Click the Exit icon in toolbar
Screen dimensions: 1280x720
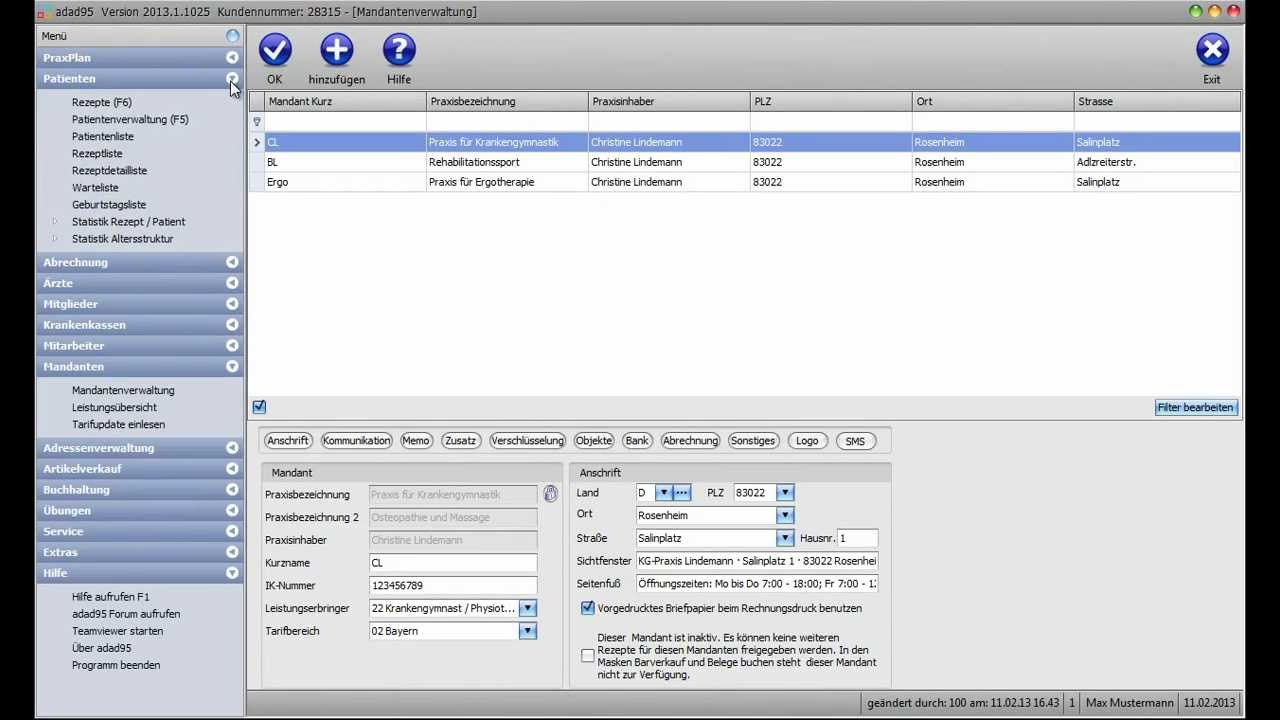(x=1212, y=50)
